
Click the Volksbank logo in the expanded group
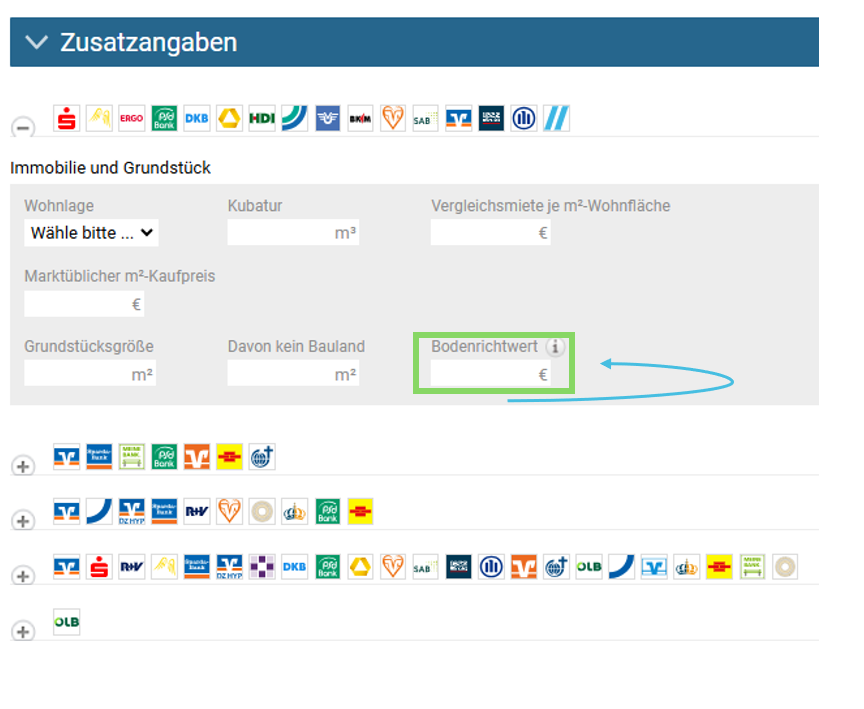458,118
